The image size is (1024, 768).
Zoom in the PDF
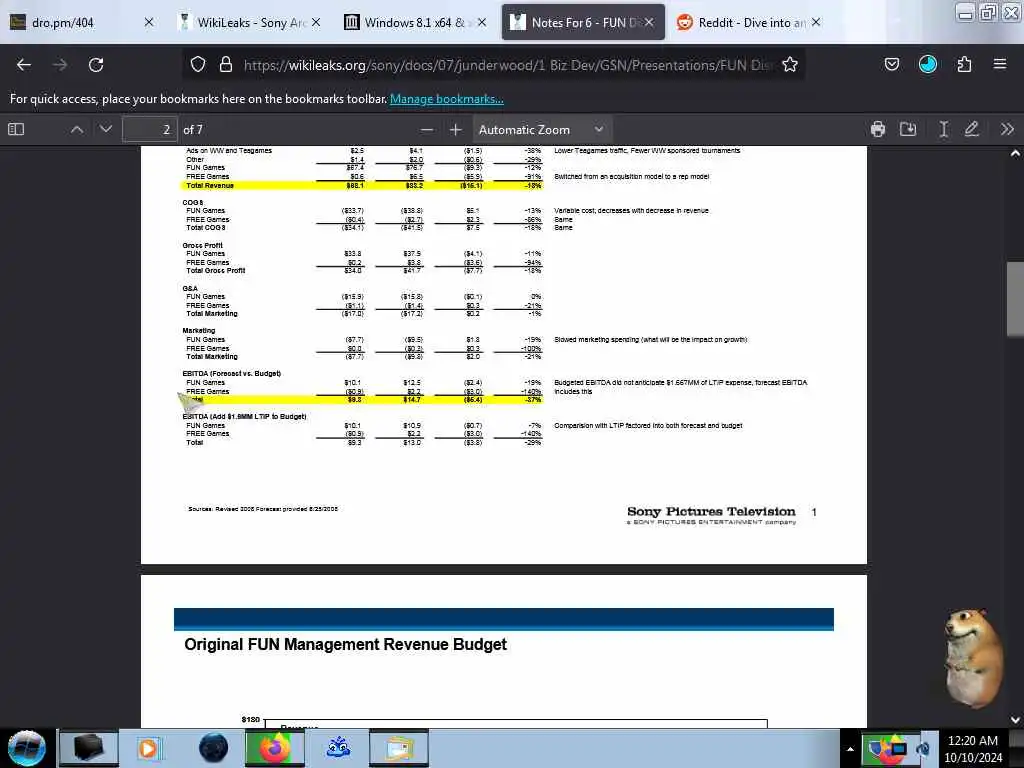(456, 129)
